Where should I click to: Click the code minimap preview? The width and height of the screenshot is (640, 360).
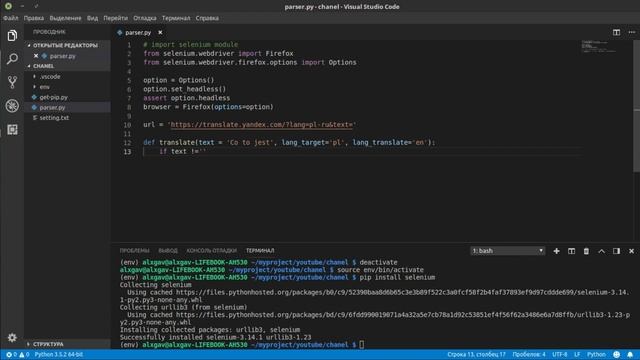599,46
